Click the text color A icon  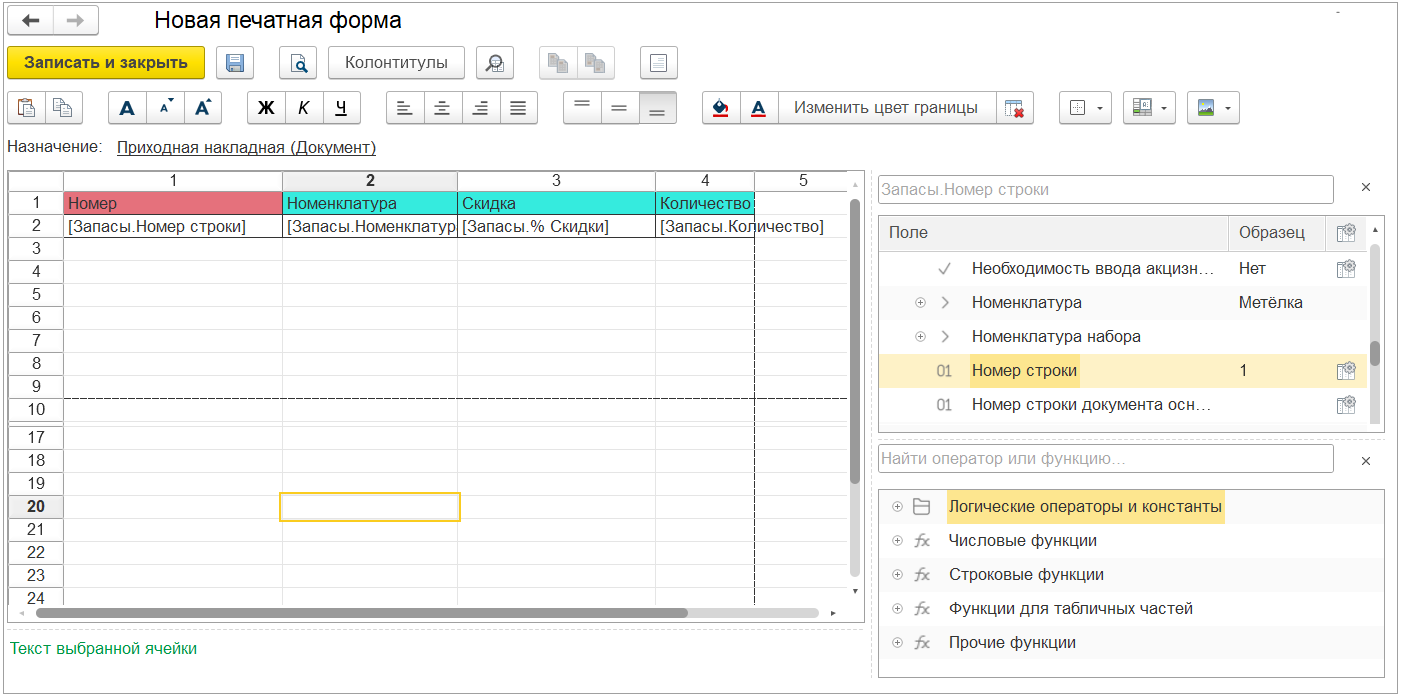point(758,108)
